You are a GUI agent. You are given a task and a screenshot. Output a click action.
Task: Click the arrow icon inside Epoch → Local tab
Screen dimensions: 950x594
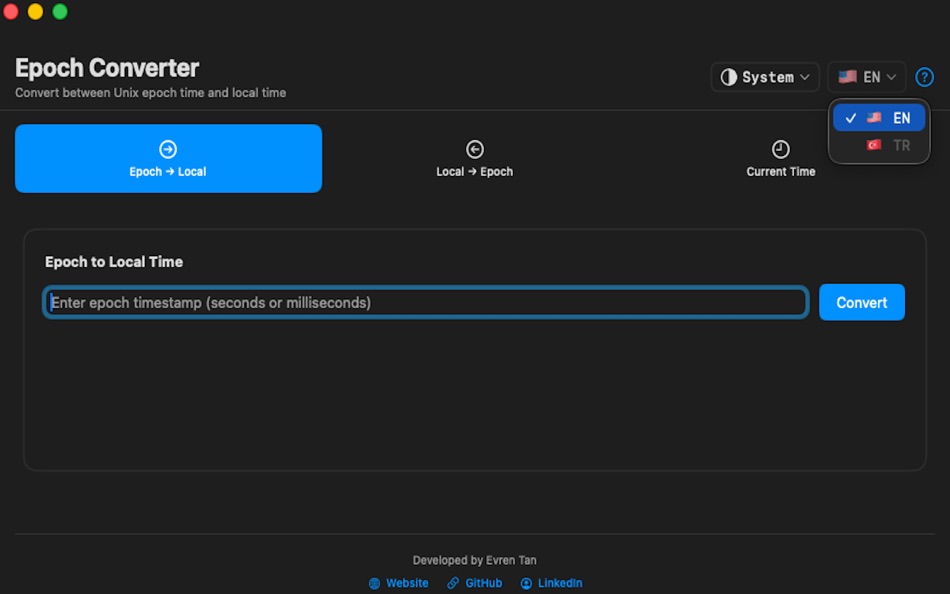click(x=168, y=150)
